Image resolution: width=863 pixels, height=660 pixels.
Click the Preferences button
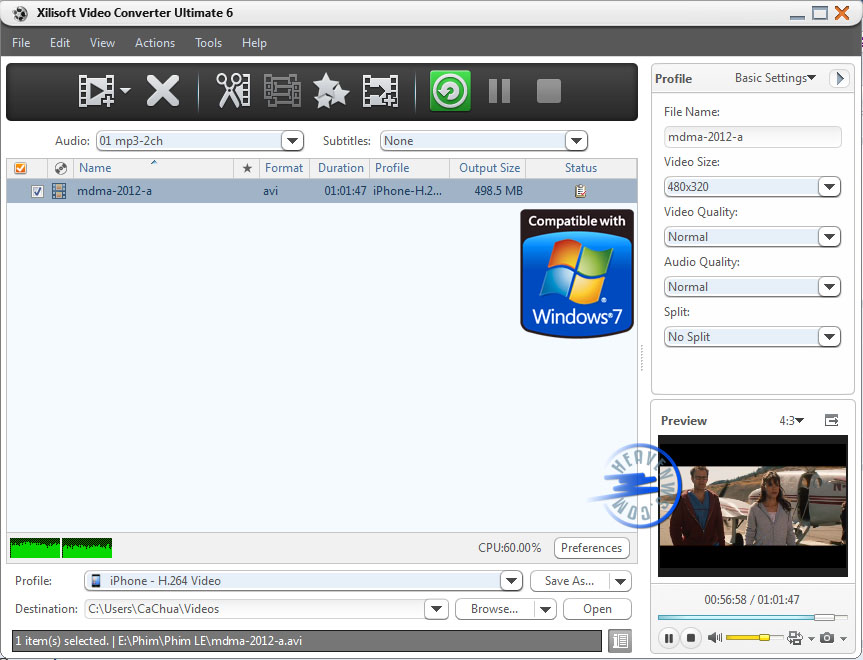(x=591, y=548)
